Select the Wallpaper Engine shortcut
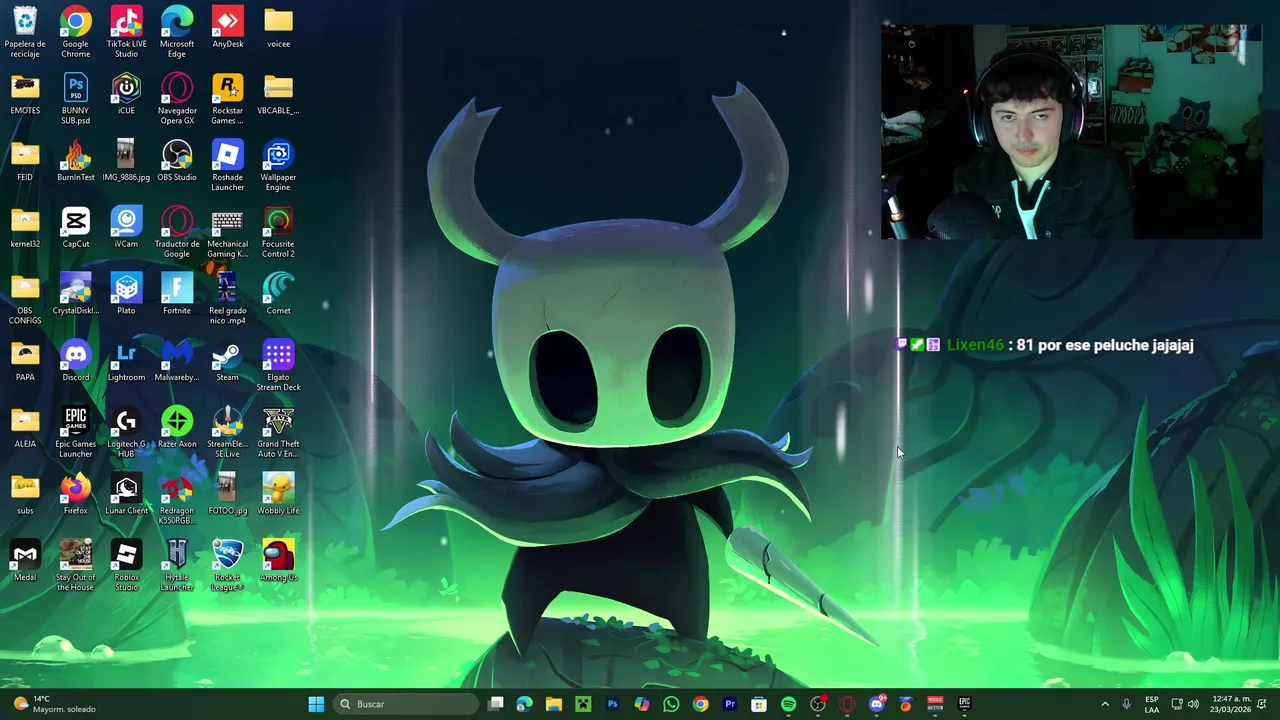This screenshot has height=720, width=1280. [278, 165]
